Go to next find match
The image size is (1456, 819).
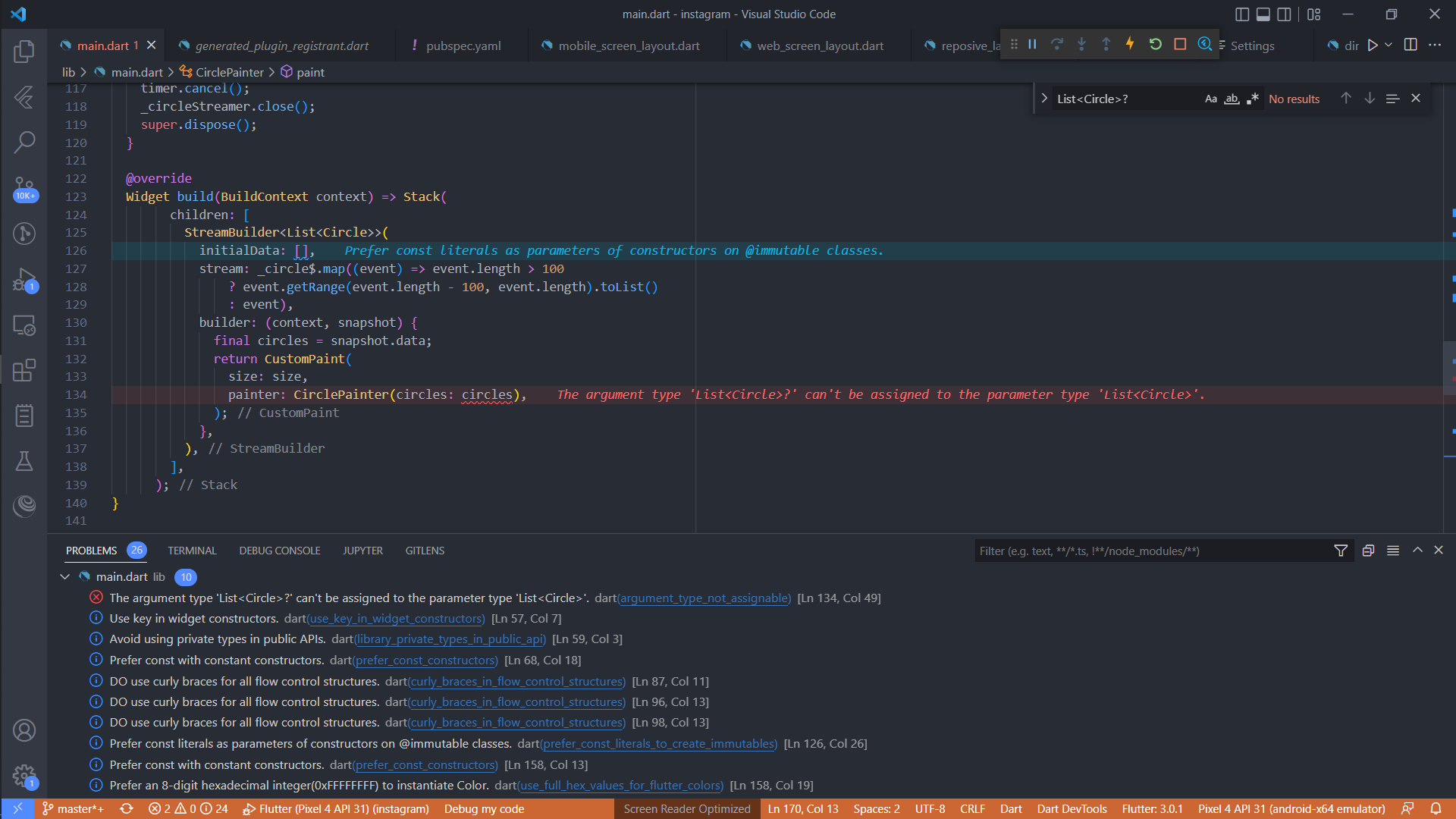coord(1370,99)
